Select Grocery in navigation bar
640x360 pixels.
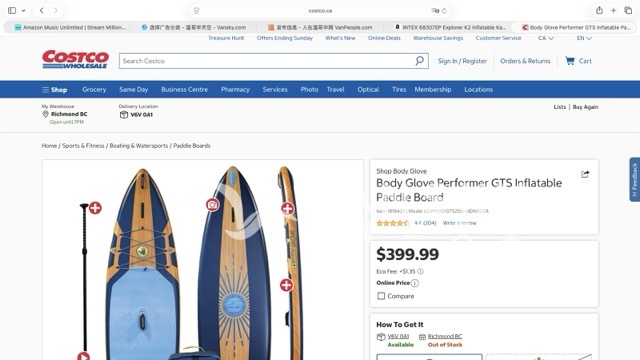(x=94, y=89)
